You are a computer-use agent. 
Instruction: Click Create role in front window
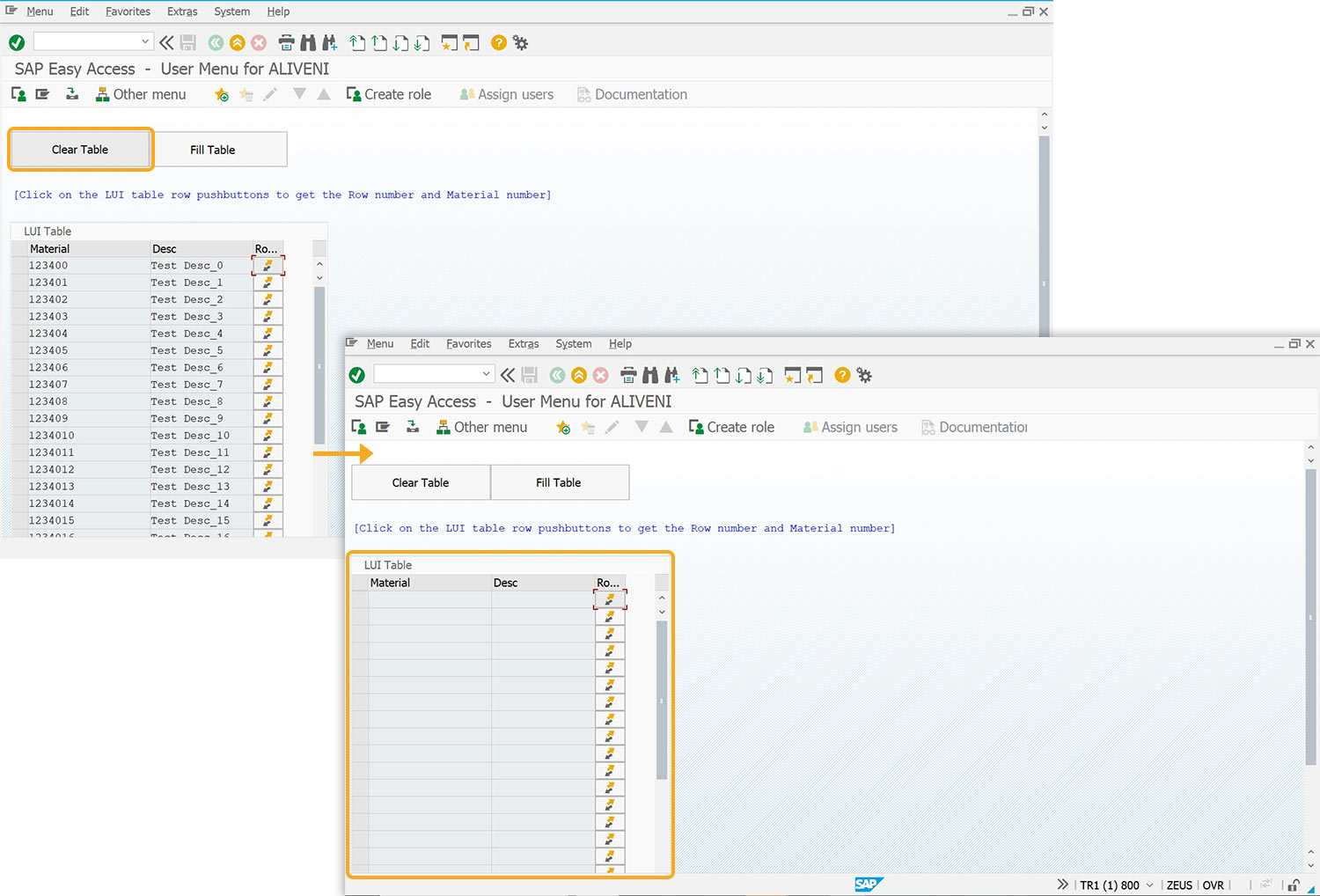731,427
